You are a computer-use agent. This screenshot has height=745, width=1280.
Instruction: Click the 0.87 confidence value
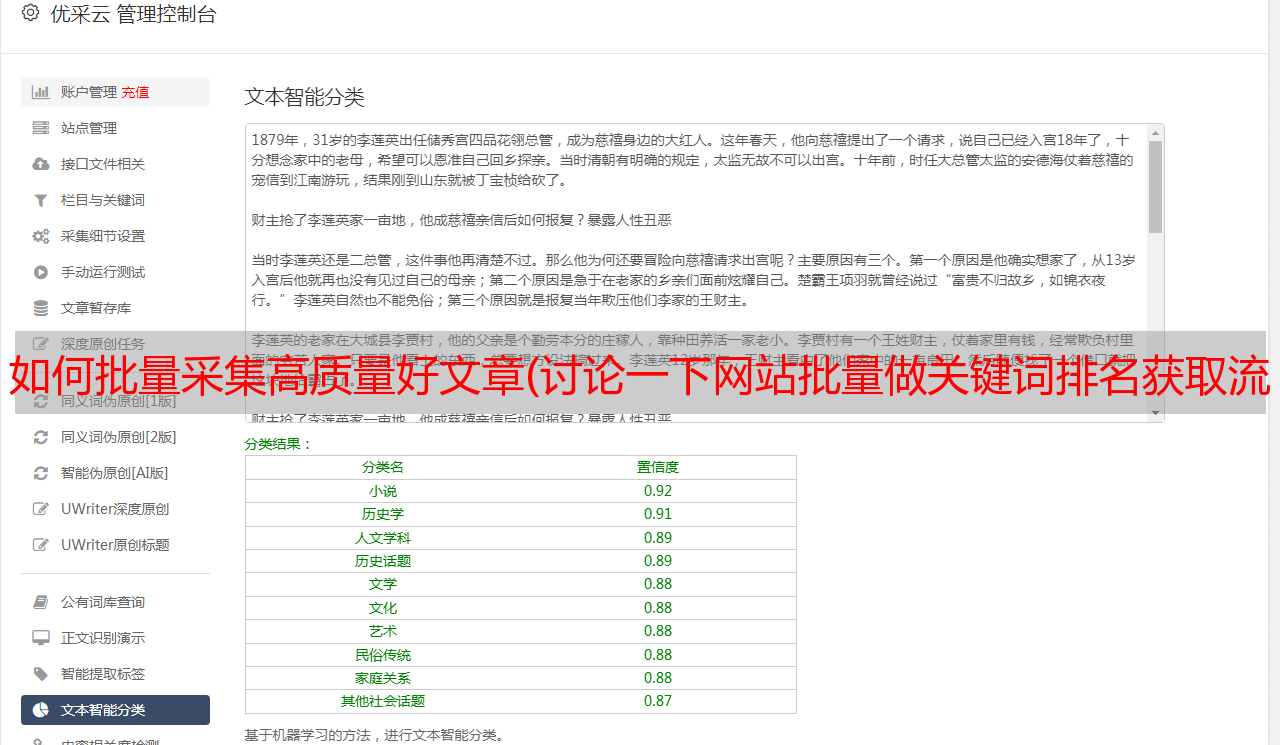pyautogui.click(x=658, y=701)
